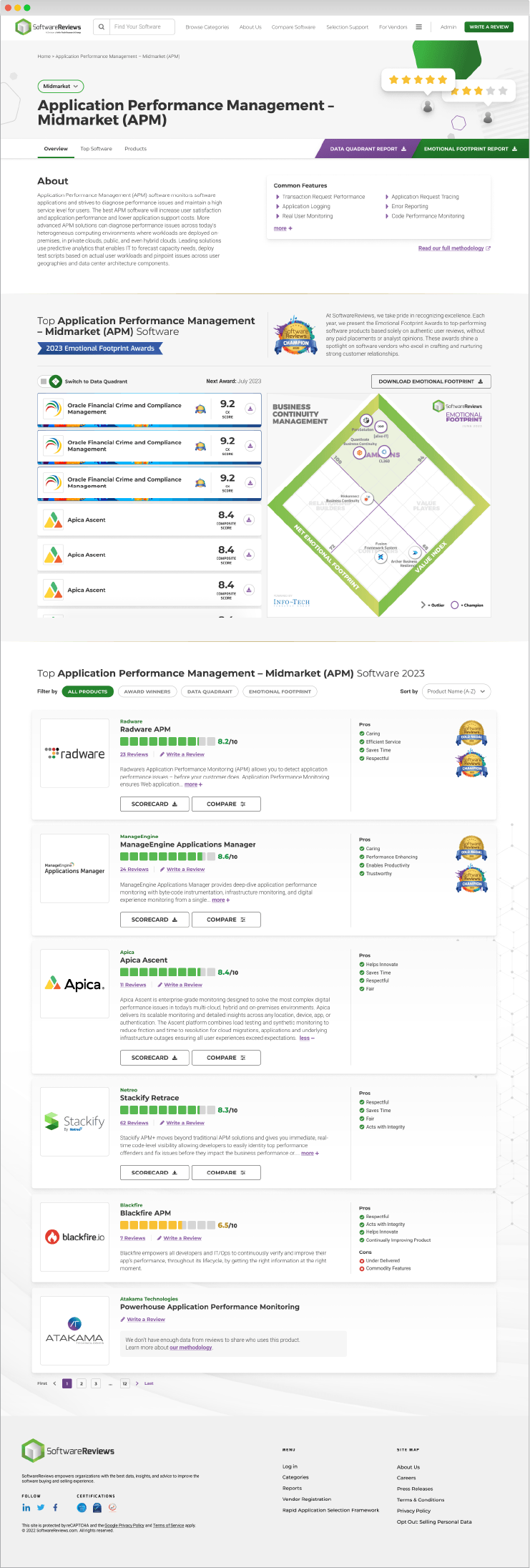530x1568 pixels.
Task: Open Google Privacy Policy link in footer
Action: click(124, 1525)
